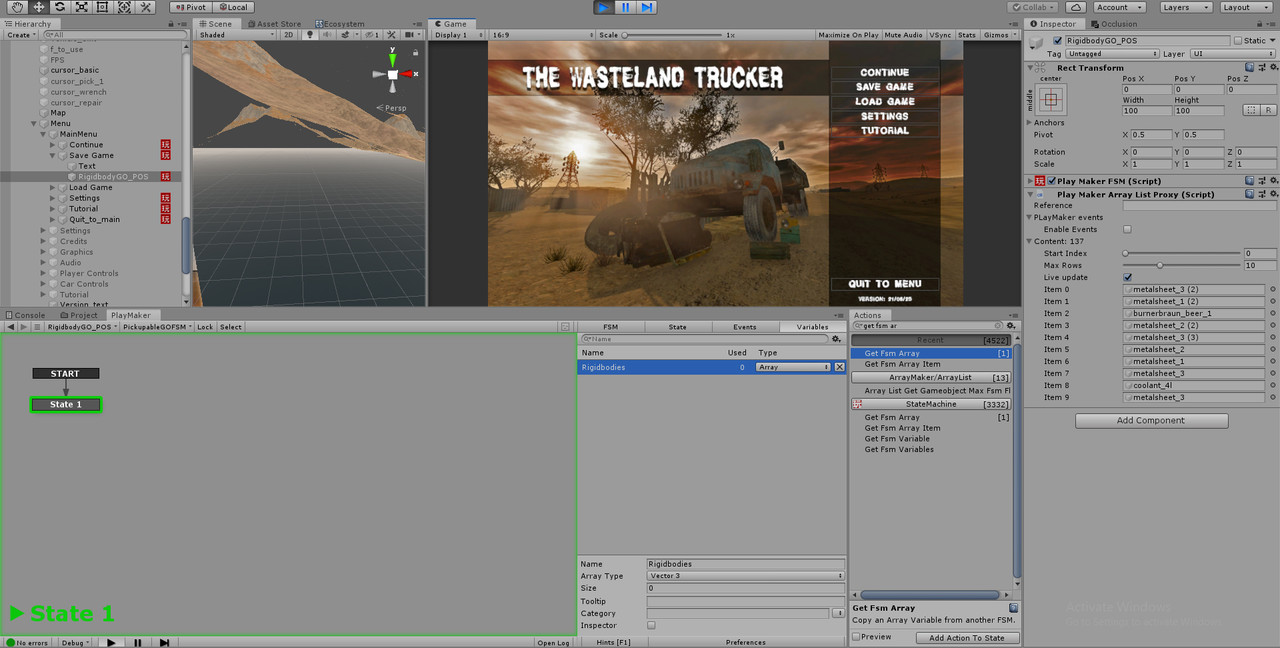Select the combined Transform tool

[124, 7]
